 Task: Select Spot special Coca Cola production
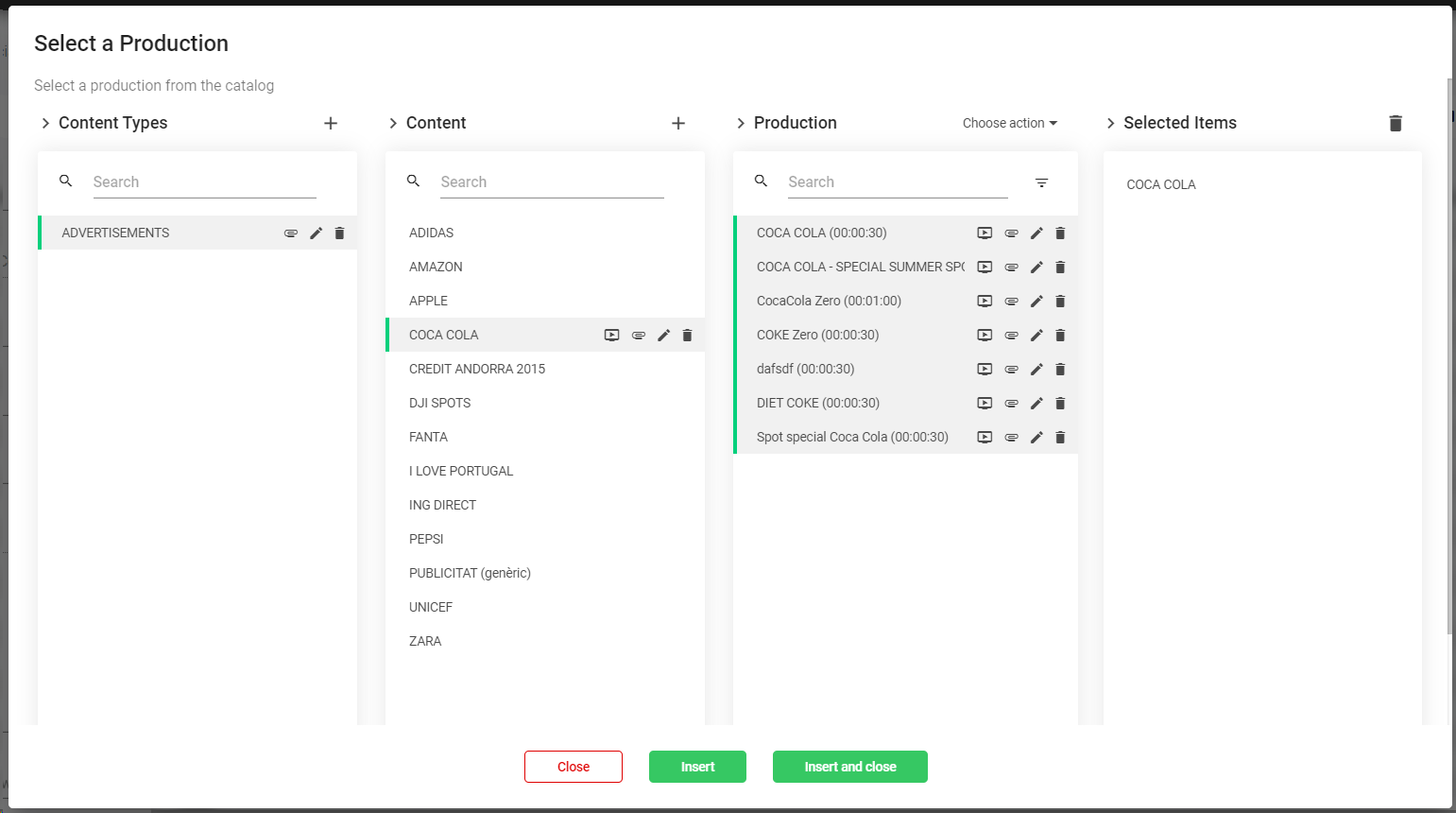coord(851,437)
